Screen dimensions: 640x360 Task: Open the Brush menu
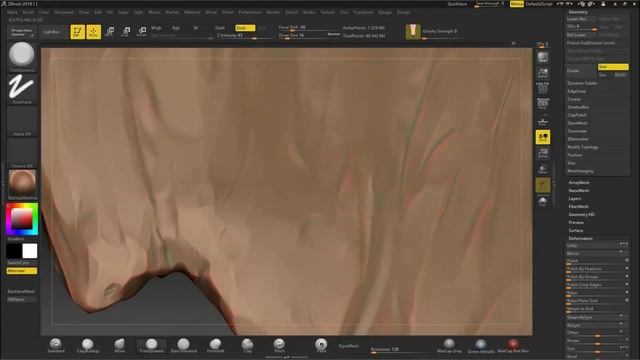[28, 12]
